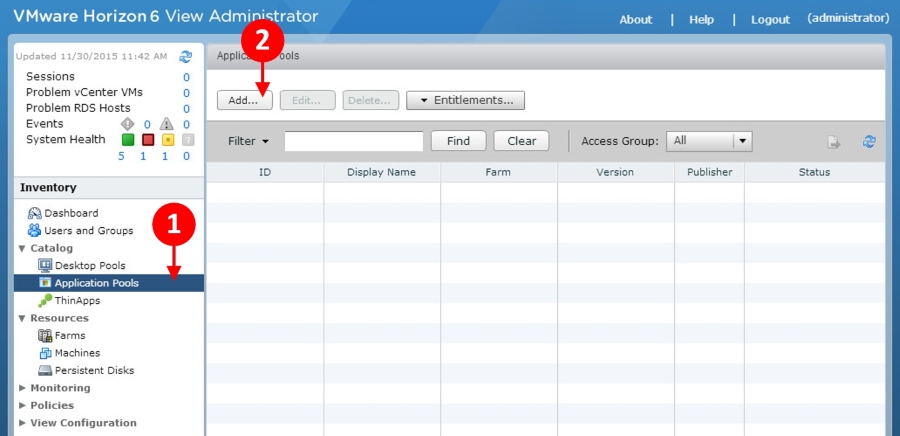900x436 pixels.
Task: Click the Users and Groups people icon
Action: click(x=34, y=231)
